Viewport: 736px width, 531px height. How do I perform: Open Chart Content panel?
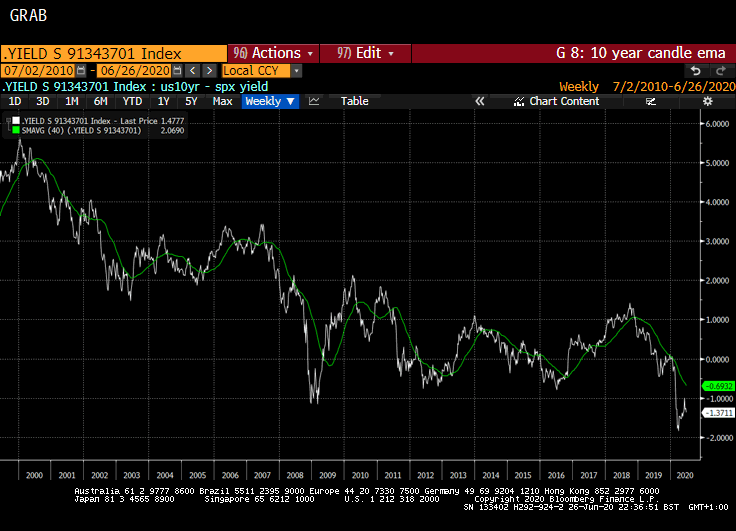point(564,101)
